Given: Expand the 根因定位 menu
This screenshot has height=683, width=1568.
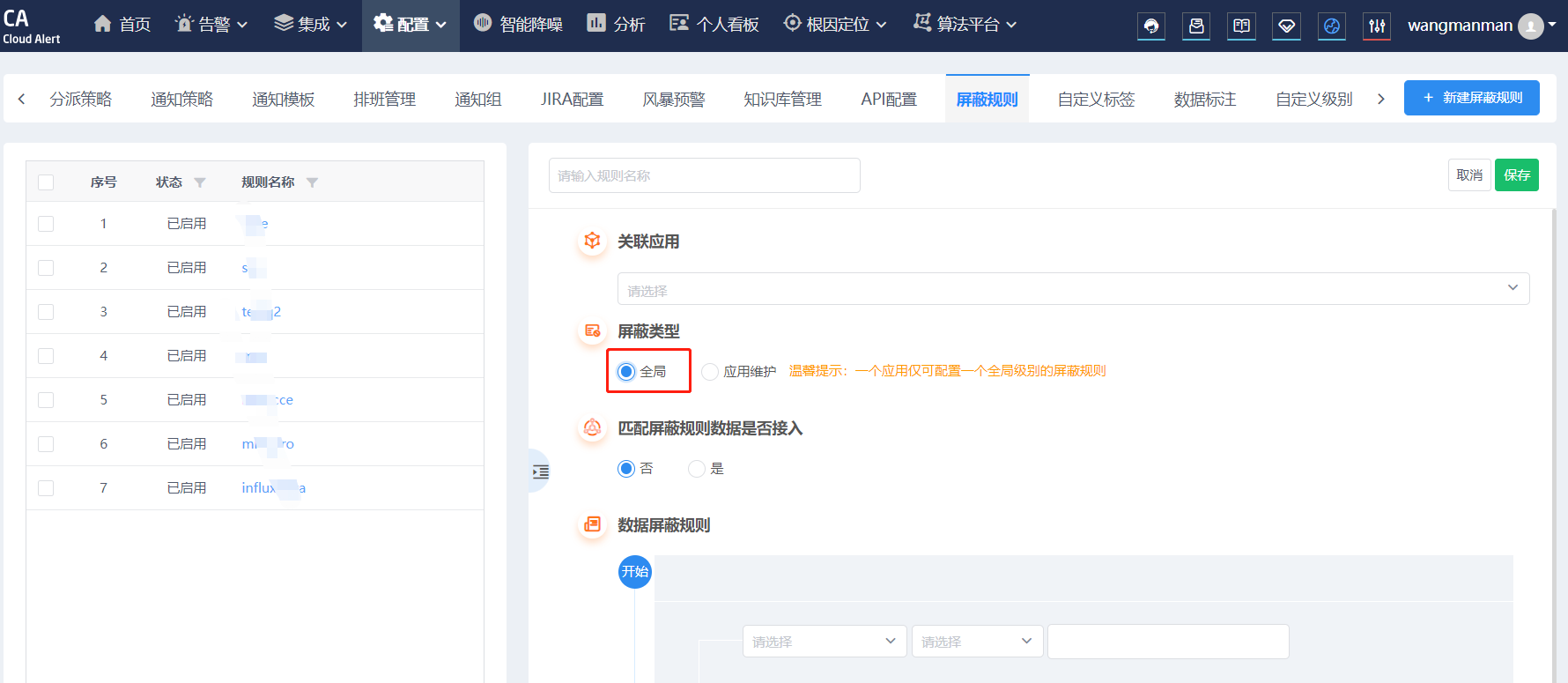Looking at the screenshot, I should 881,26.
